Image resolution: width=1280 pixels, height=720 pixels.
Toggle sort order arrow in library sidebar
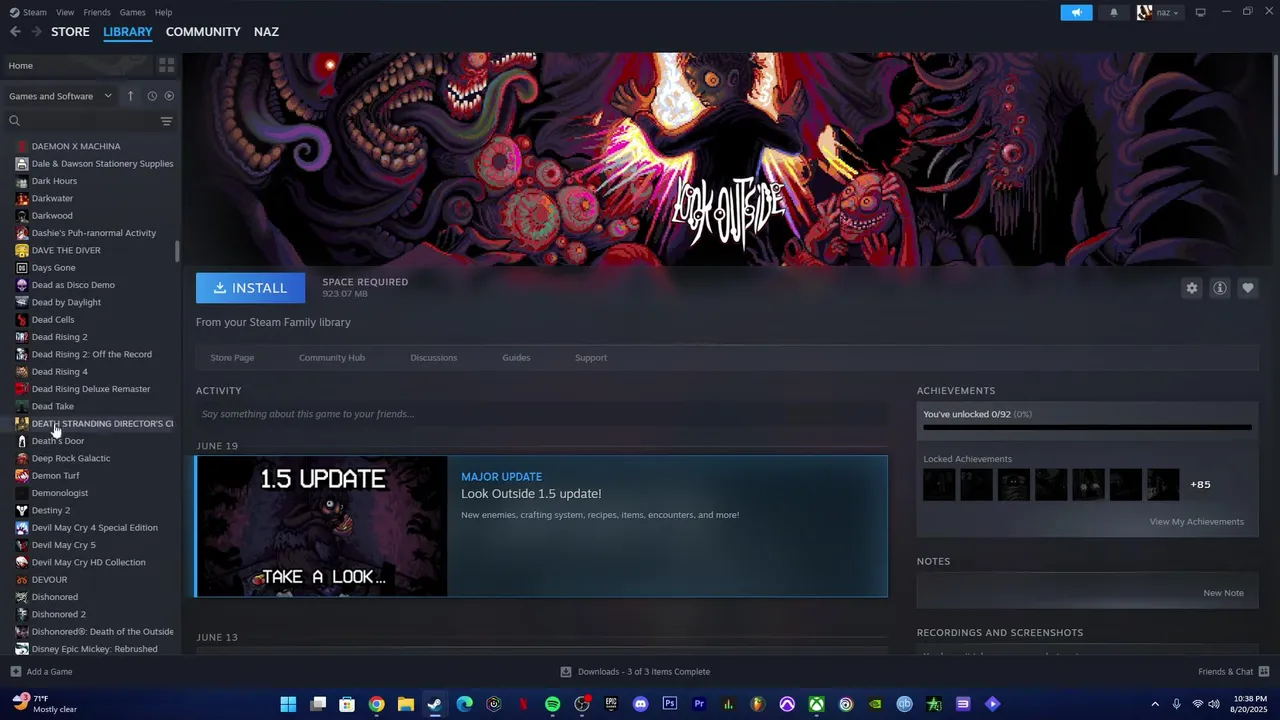point(130,96)
